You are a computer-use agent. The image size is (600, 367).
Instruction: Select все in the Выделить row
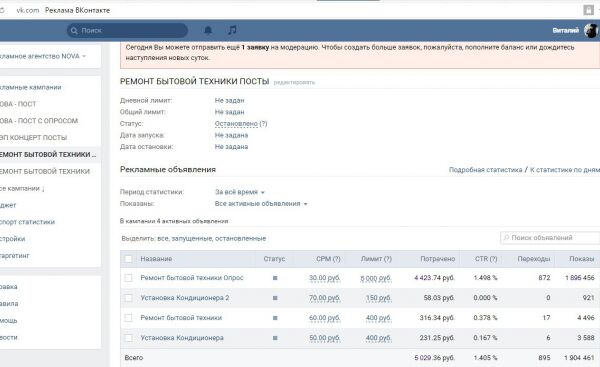[163, 238]
